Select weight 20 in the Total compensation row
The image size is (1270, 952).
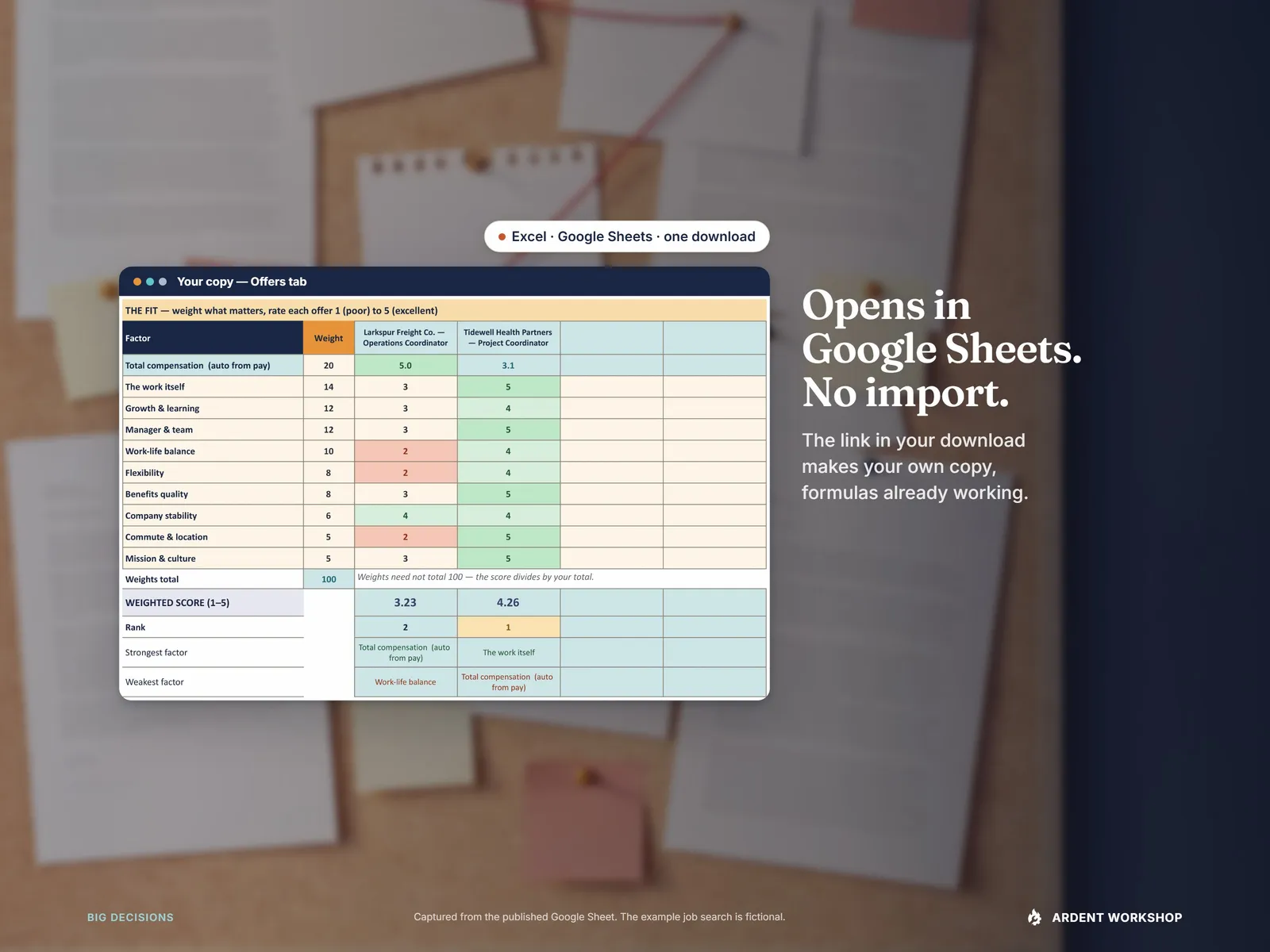pyautogui.click(x=329, y=366)
